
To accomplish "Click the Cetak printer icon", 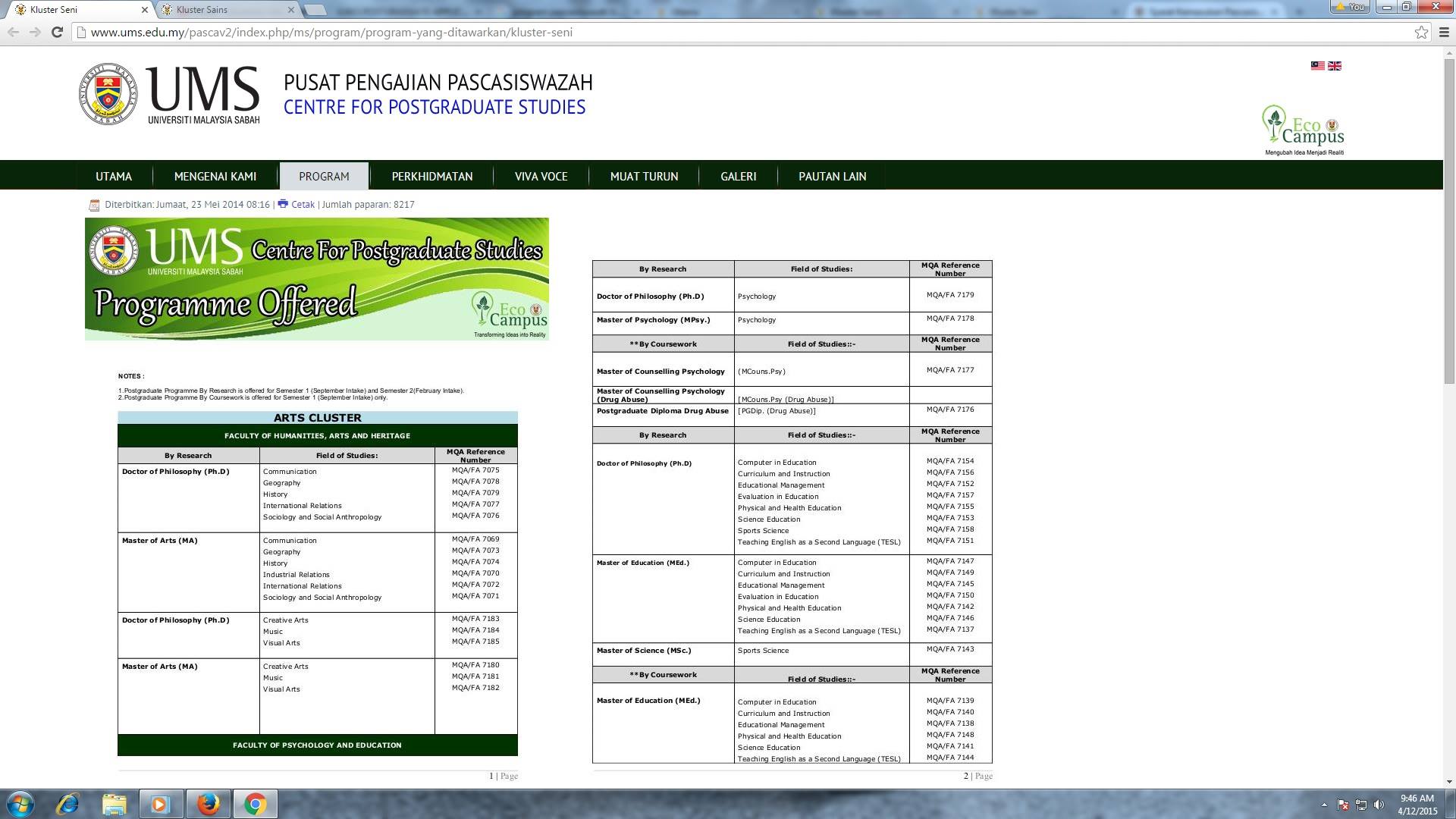I will tap(283, 203).
